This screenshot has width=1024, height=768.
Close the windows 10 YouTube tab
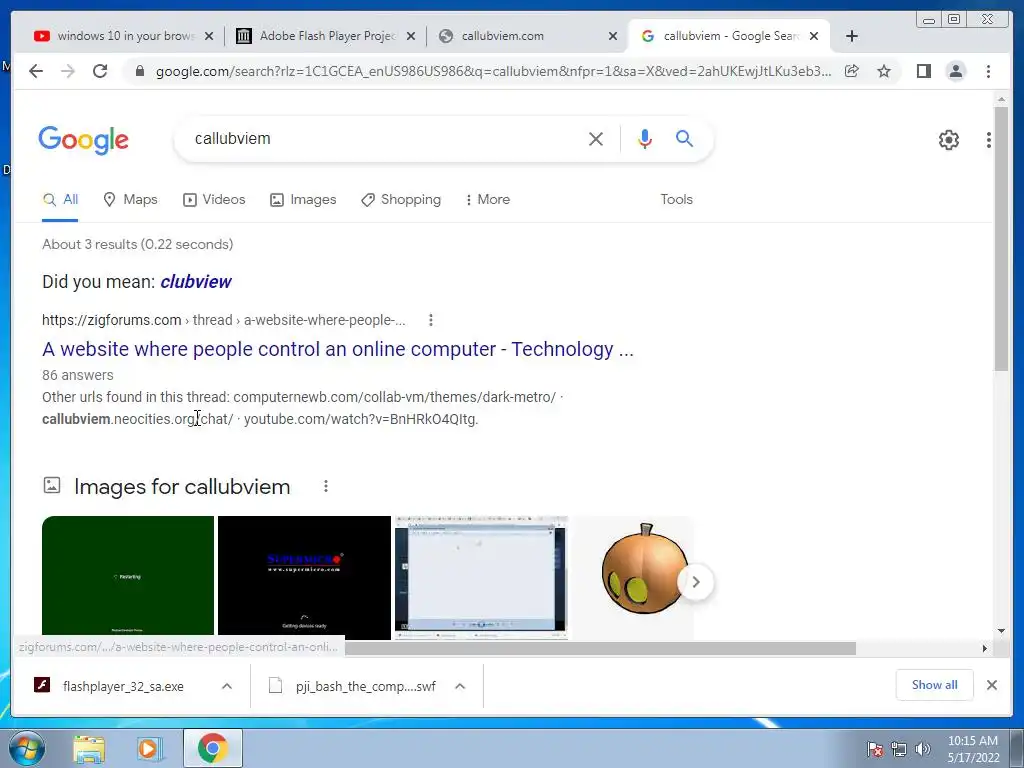click(209, 36)
